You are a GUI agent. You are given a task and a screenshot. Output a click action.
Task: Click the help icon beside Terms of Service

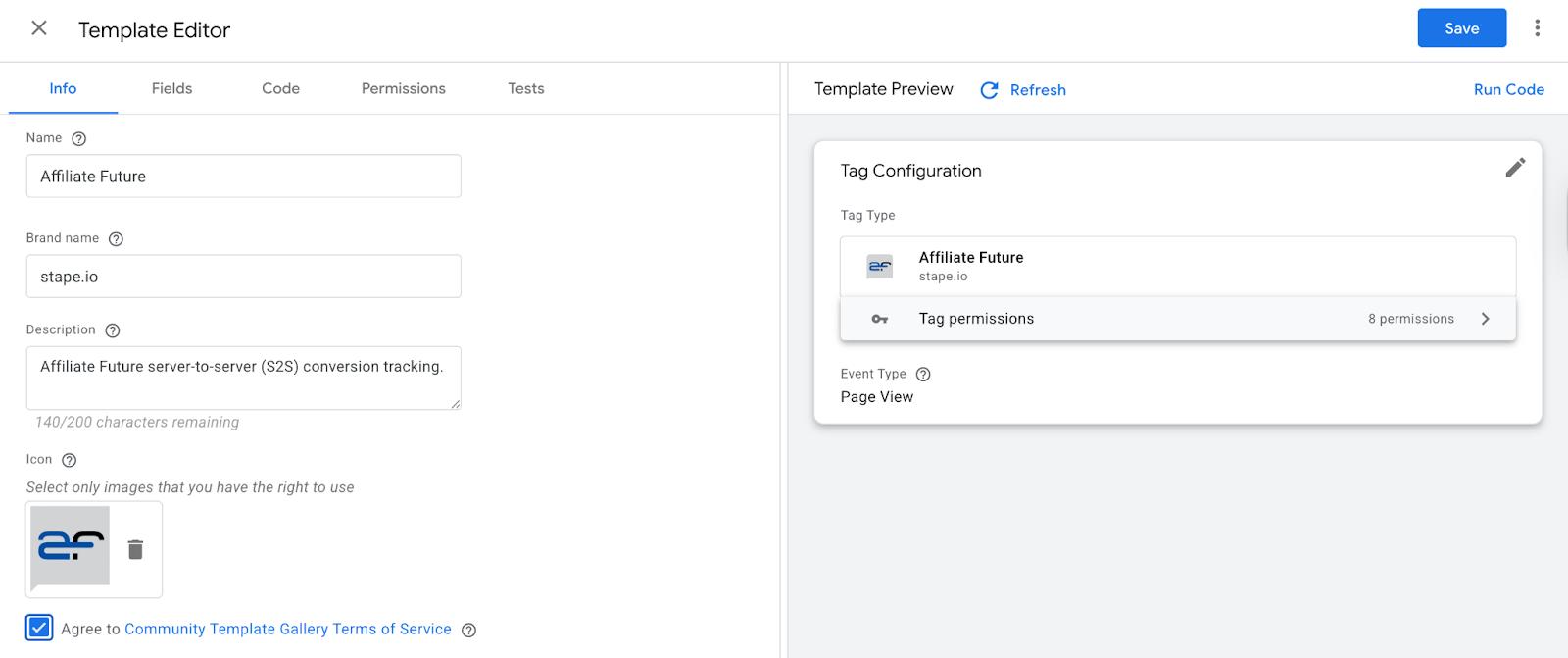468,631
